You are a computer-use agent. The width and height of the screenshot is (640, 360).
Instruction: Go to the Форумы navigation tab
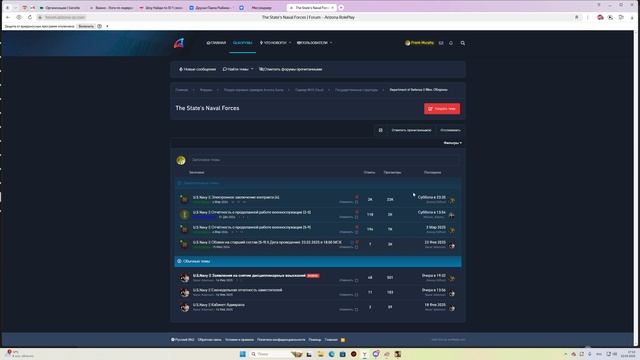pos(242,43)
